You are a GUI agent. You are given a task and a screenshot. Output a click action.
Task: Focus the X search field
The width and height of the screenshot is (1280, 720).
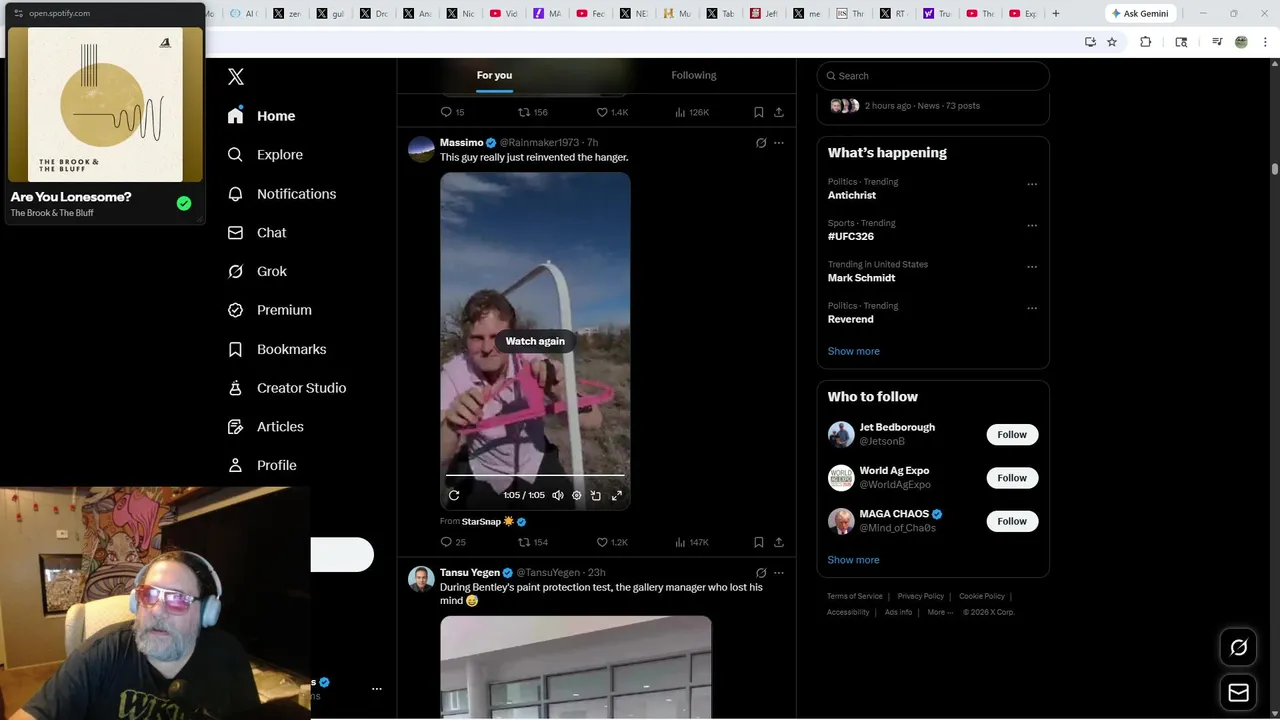click(x=933, y=76)
